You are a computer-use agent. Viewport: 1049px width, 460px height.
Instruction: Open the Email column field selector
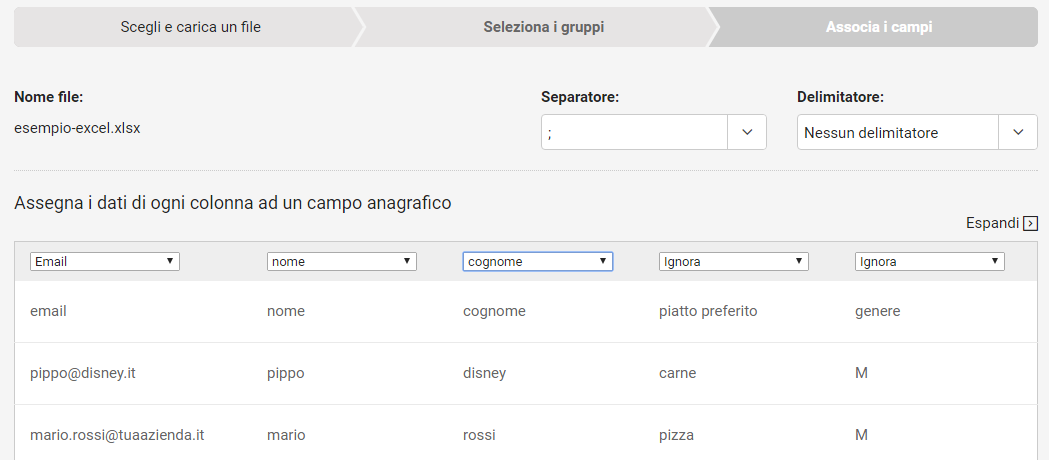105,261
